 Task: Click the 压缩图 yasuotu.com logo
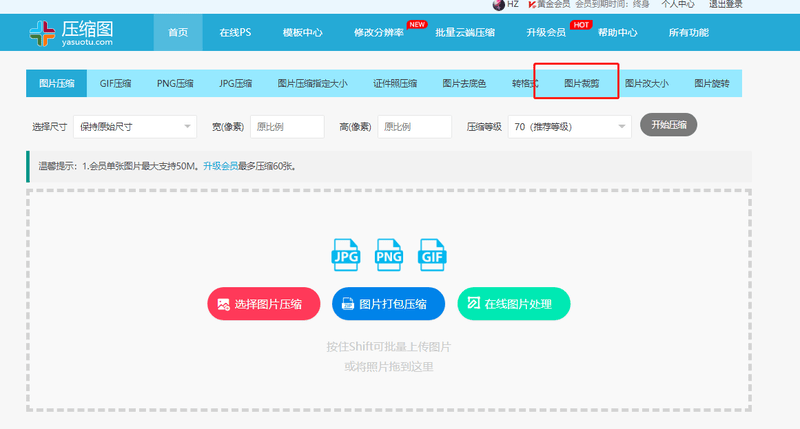72,32
